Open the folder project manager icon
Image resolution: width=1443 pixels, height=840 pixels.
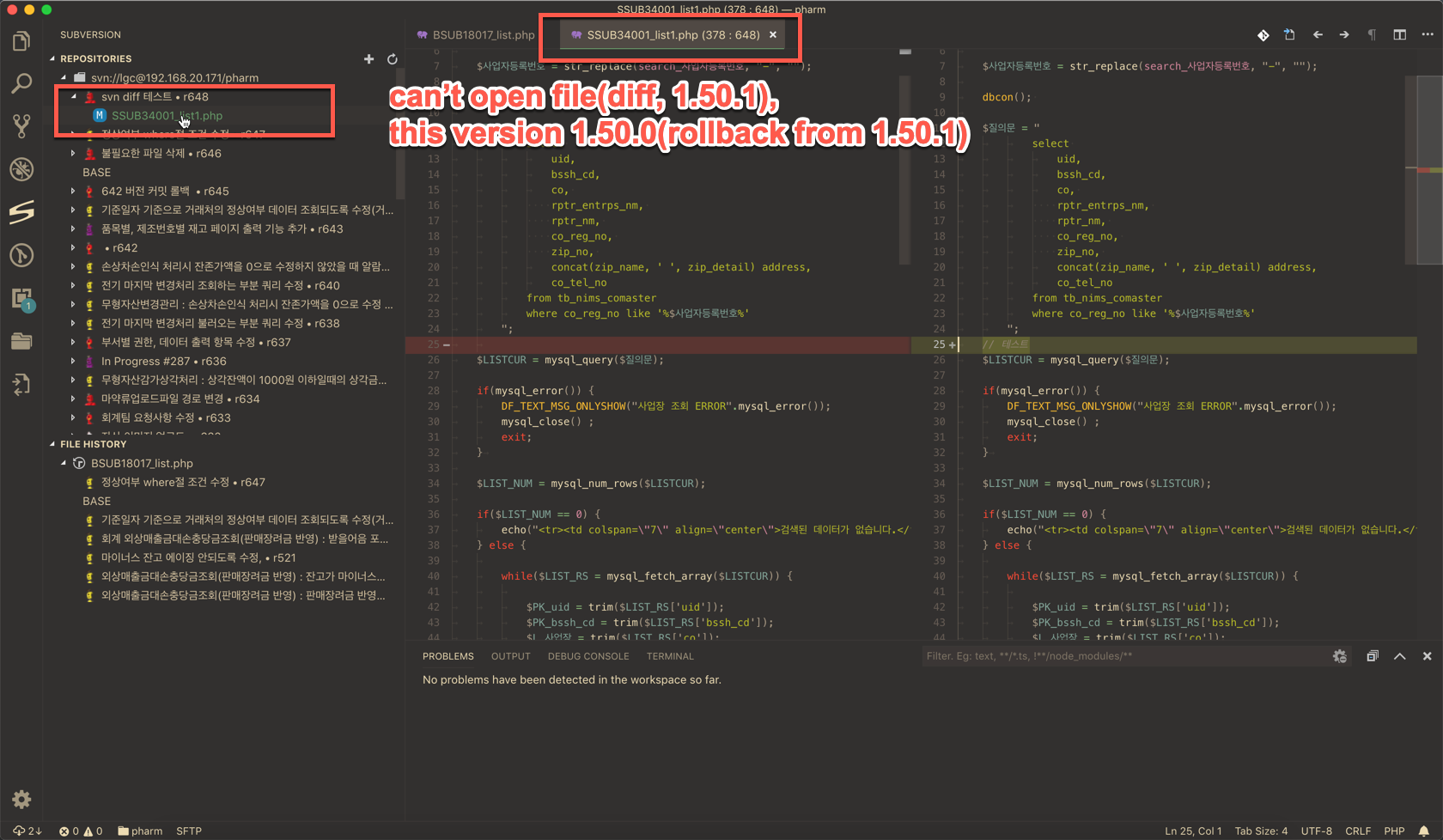21,341
